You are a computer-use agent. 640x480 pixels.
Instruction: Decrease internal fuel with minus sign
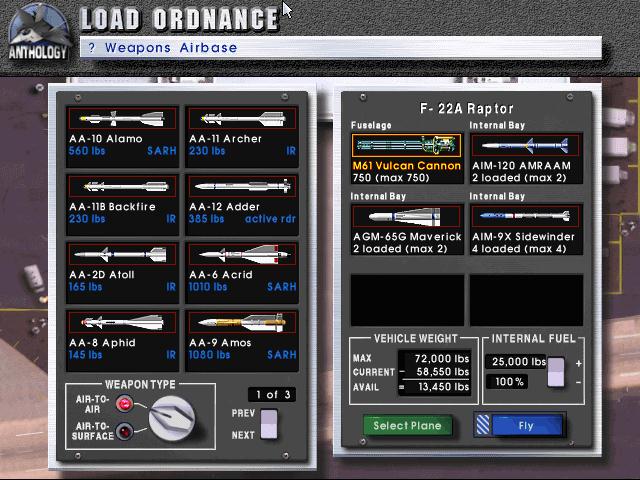click(578, 382)
